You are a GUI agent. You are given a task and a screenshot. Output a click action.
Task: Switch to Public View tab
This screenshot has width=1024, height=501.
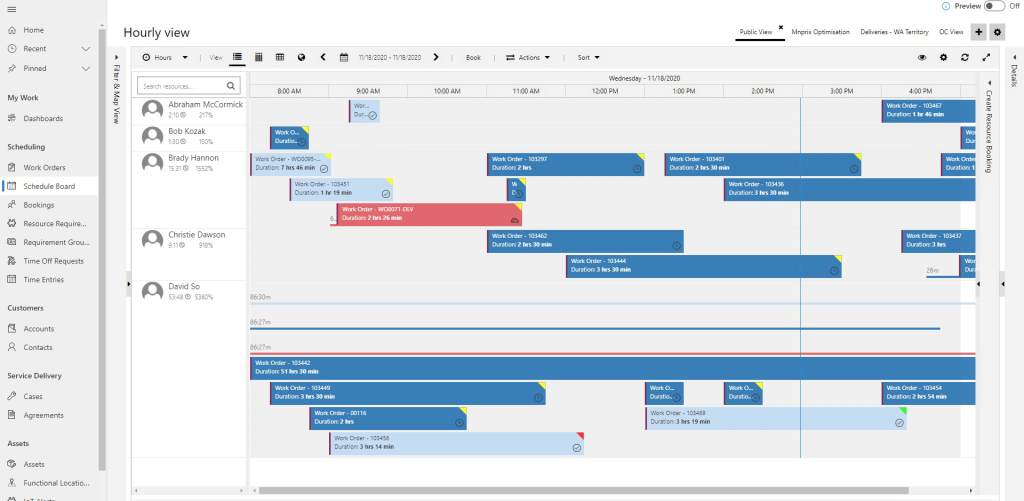(x=756, y=31)
